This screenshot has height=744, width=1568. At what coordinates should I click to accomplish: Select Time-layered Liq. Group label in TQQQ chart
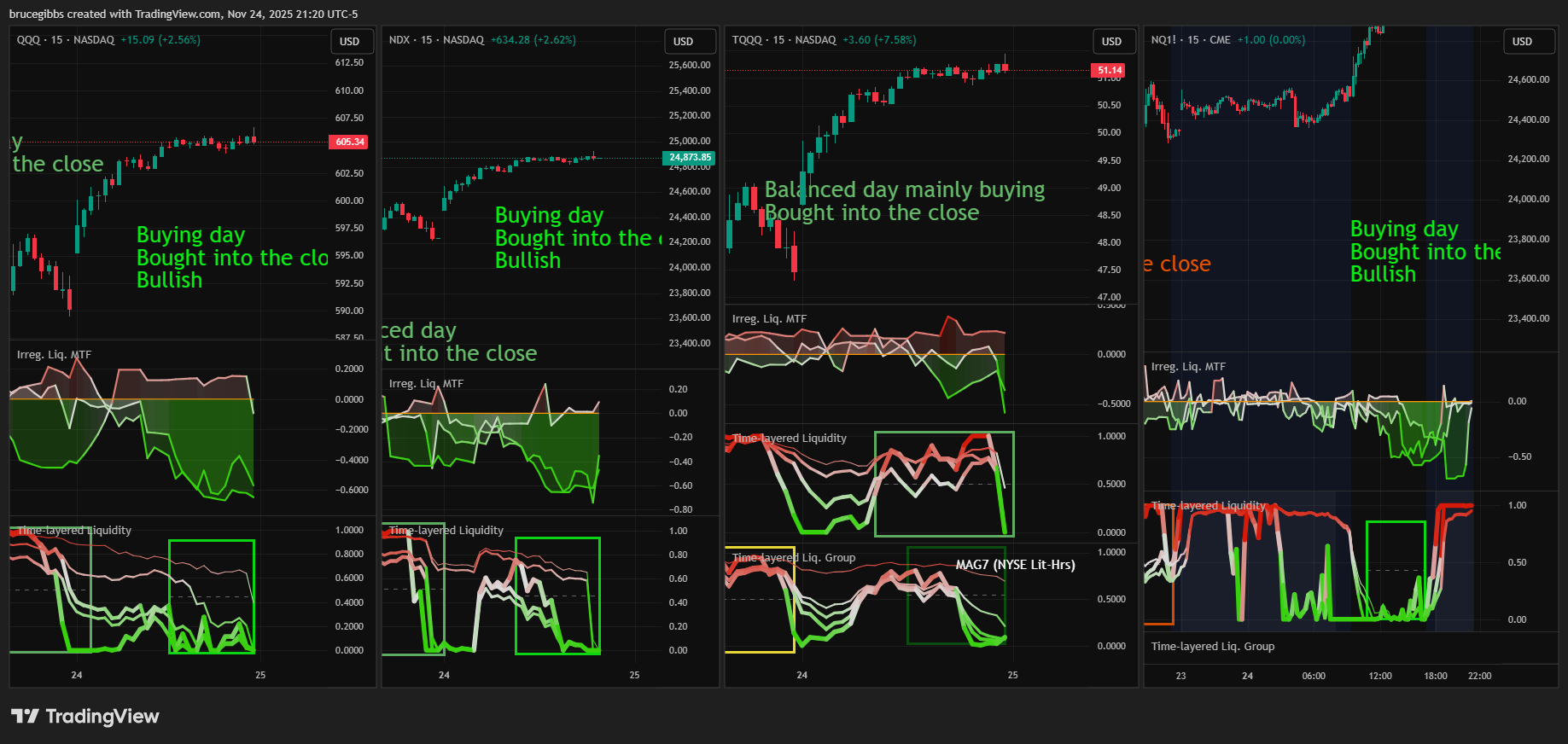coord(793,557)
